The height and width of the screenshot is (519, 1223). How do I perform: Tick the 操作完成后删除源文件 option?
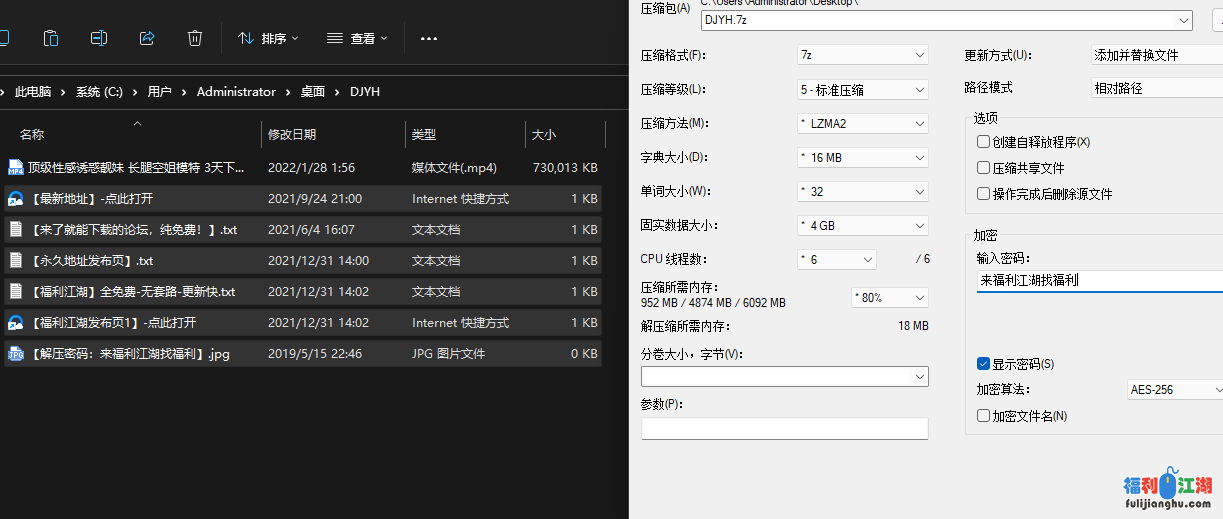coord(984,194)
